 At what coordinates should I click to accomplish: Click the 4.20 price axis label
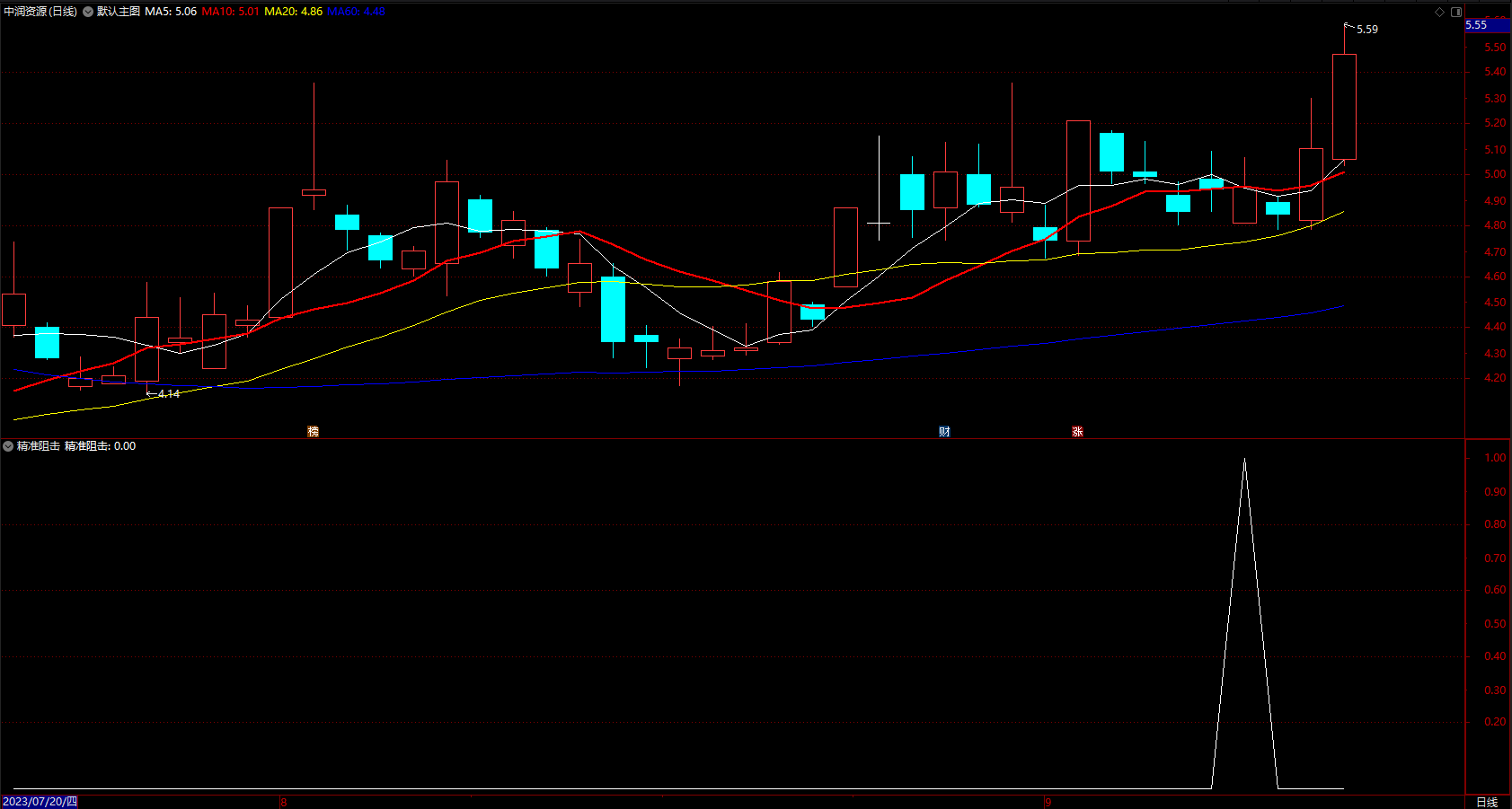[1495, 378]
